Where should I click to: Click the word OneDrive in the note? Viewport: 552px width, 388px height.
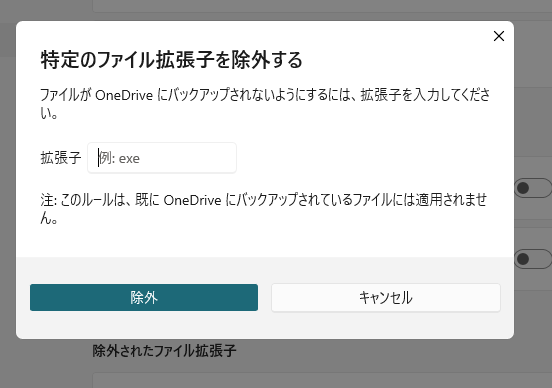(192, 200)
